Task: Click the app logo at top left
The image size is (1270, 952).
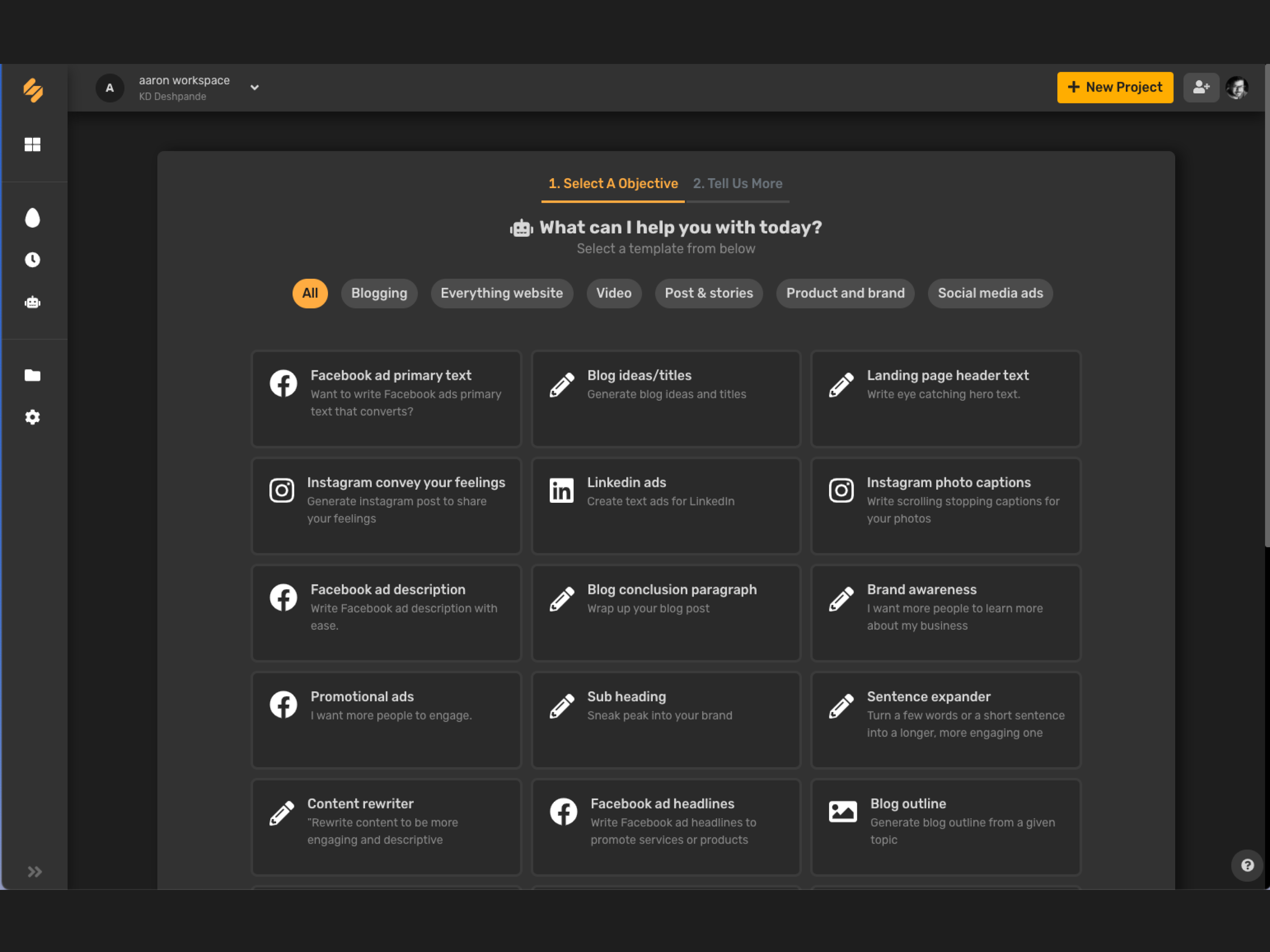Action: (33, 90)
